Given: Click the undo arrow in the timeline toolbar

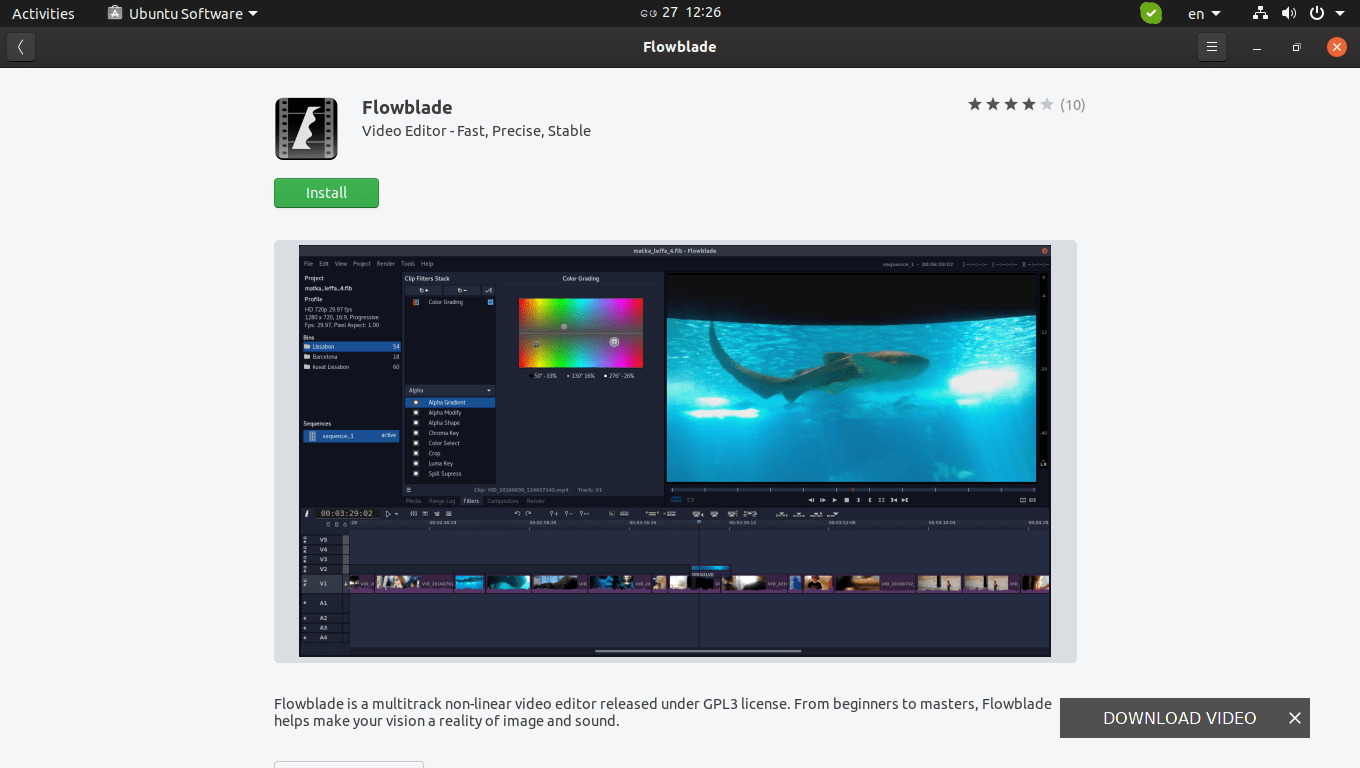Looking at the screenshot, I should [x=518, y=512].
